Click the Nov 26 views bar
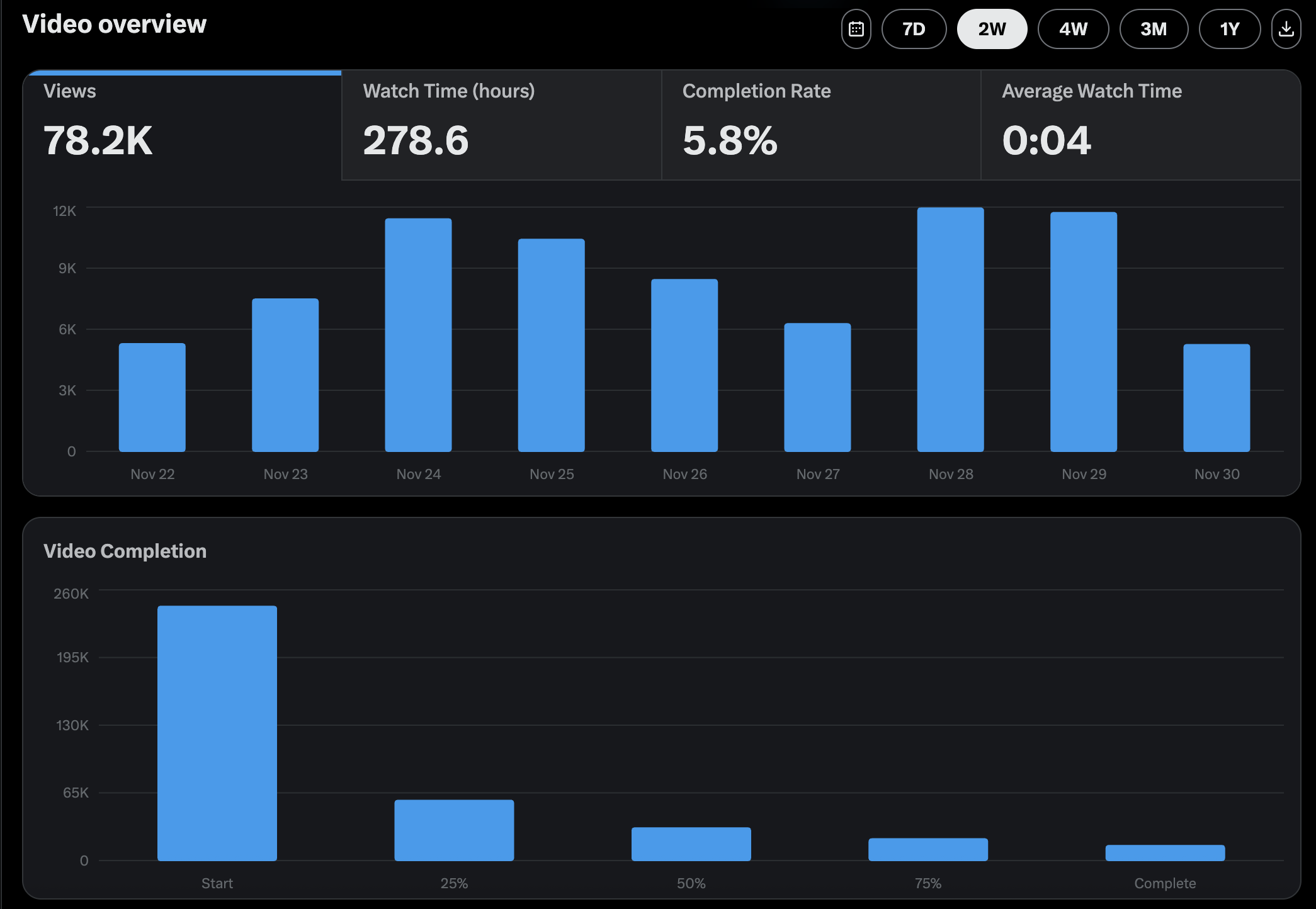 (x=684, y=365)
